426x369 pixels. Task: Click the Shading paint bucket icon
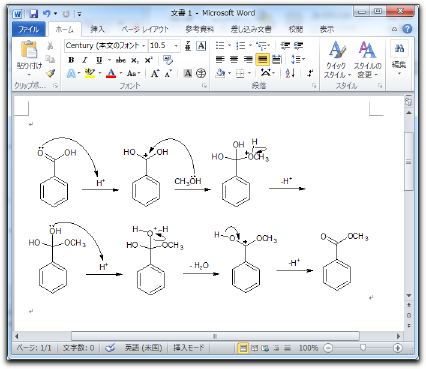pyautogui.click(x=220, y=73)
